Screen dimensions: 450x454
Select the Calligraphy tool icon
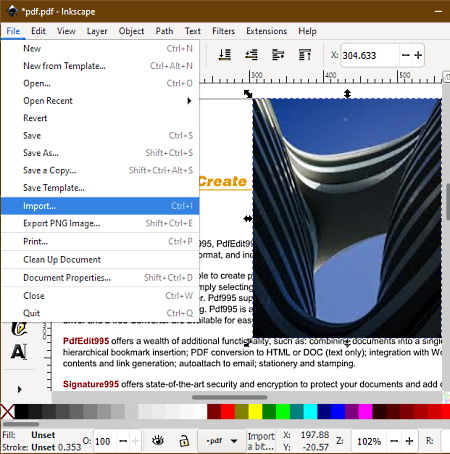[19, 329]
